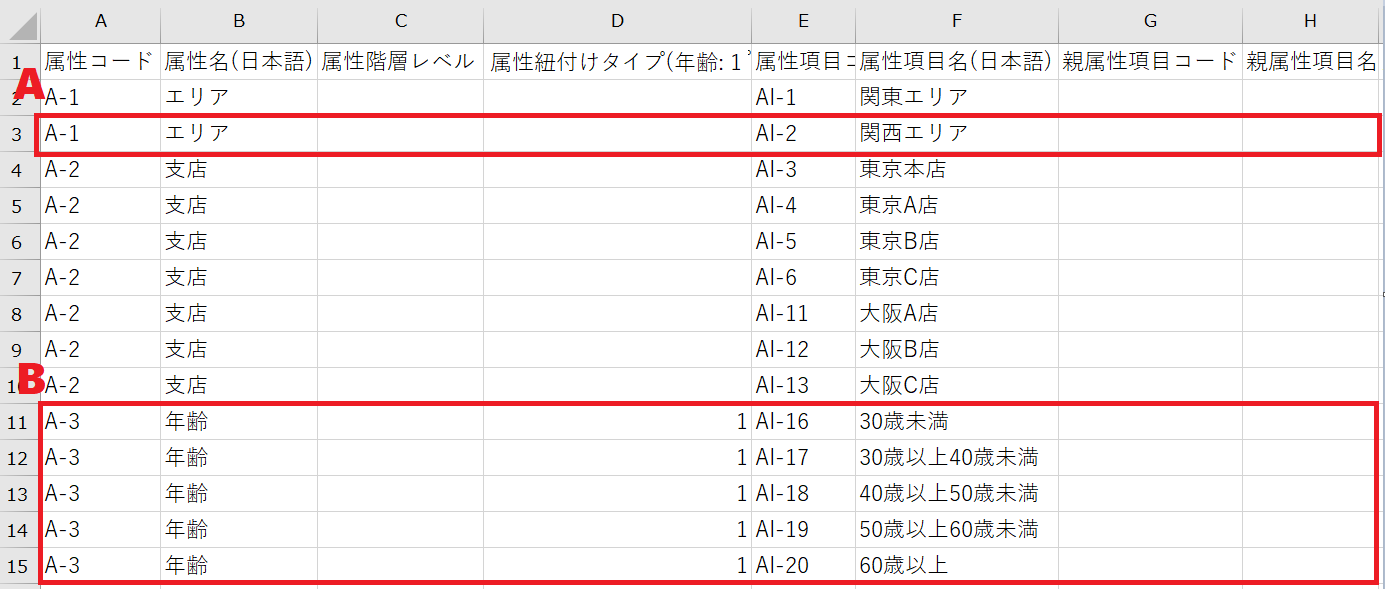The width and height of the screenshot is (1385, 589).
Task: Select the row 15 header
Action: (19, 566)
